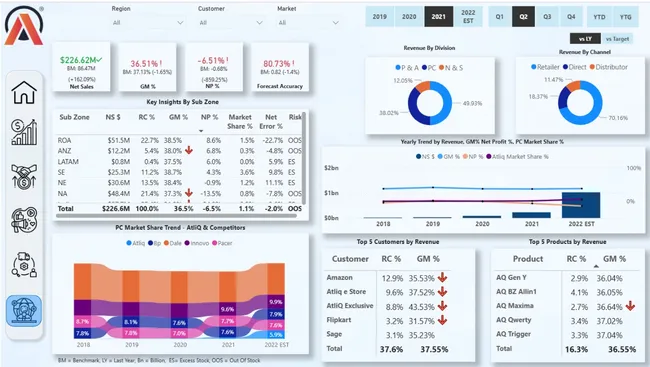
Task: Switch comparison to vs Target
Action: (617, 39)
